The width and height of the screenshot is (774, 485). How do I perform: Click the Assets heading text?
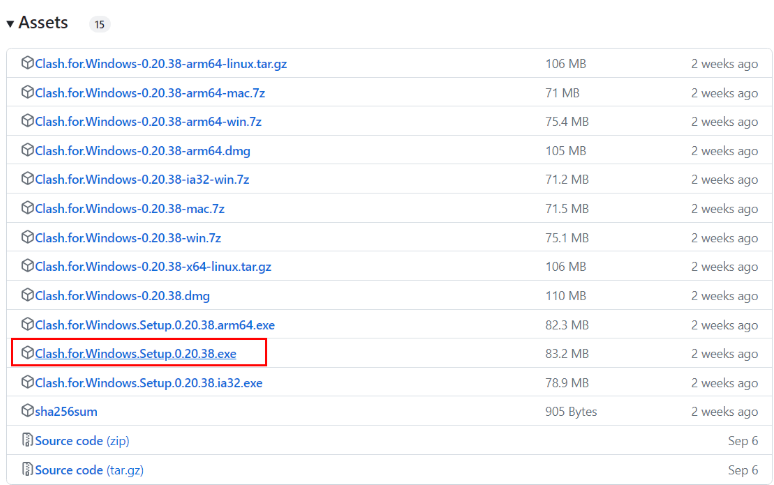pos(43,22)
